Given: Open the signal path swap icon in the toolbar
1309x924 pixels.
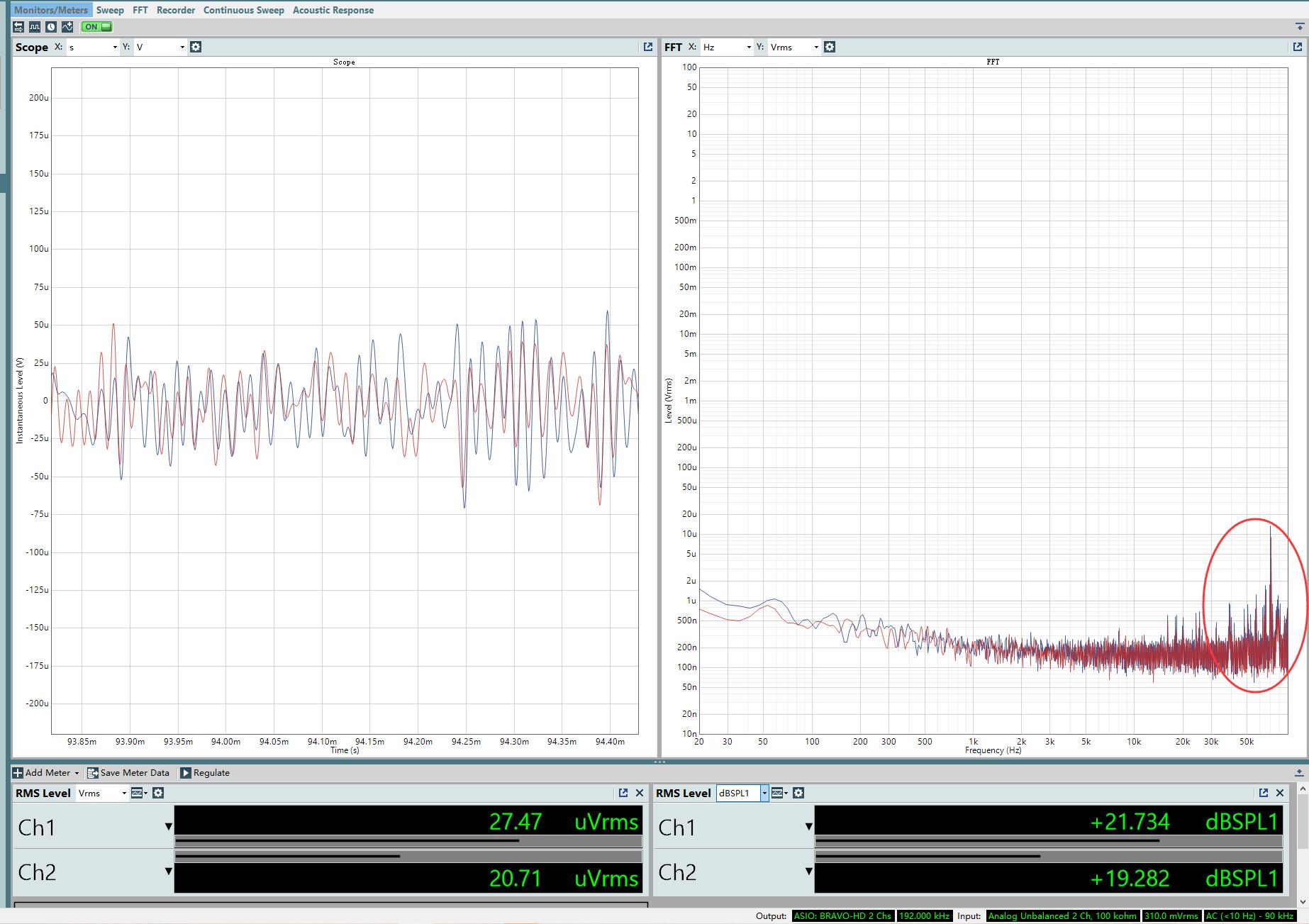Looking at the screenshot, I should (18, 27).
